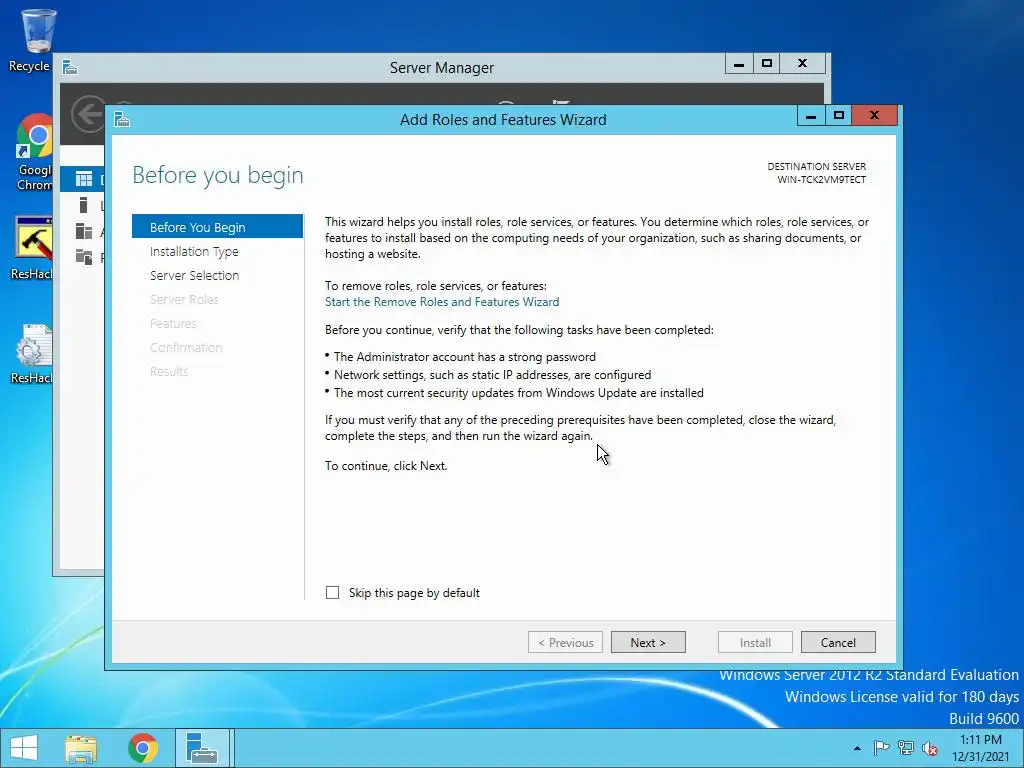
Task: Open the network tray icon
Action: 906,748
